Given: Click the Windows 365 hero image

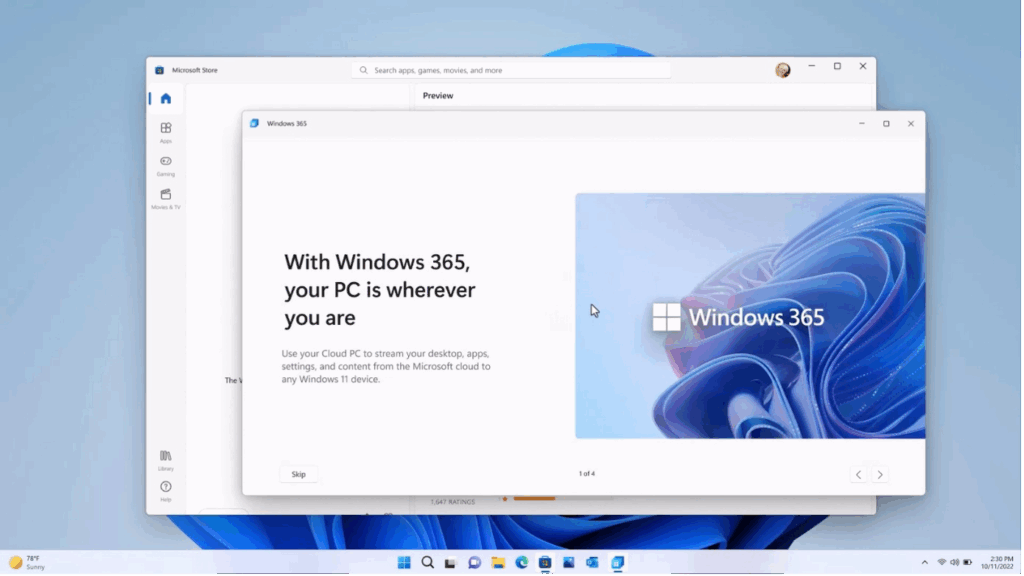Looking at the screenshot, I should [750, 316].
